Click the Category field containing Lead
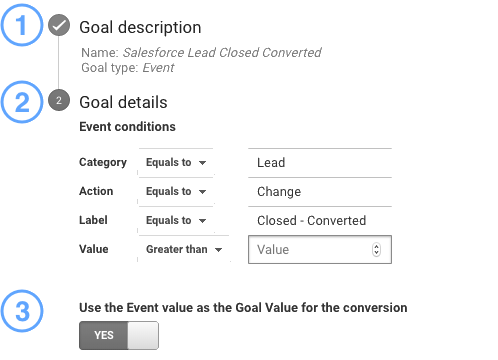 click(x=320, y=163)
